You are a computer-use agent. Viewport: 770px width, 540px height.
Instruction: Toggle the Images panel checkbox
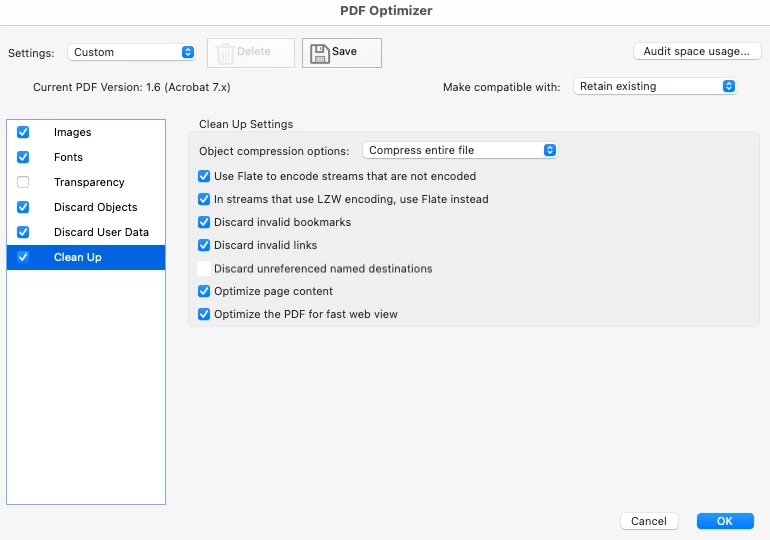coord(23,132)
